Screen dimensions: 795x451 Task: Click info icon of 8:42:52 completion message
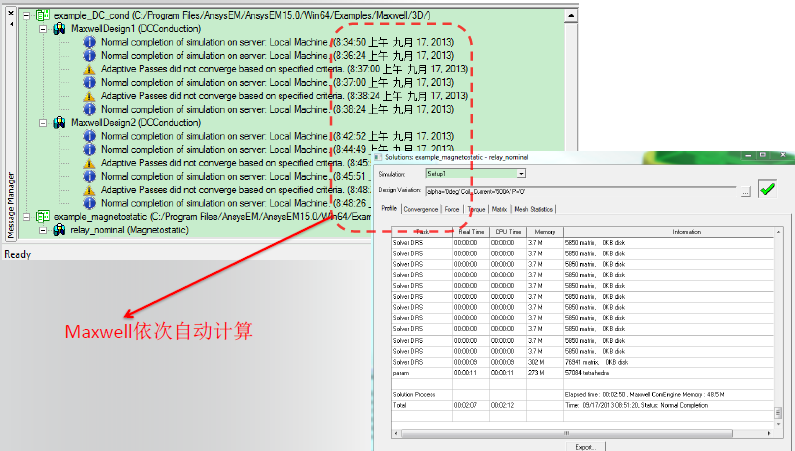[x=89, y=136]
